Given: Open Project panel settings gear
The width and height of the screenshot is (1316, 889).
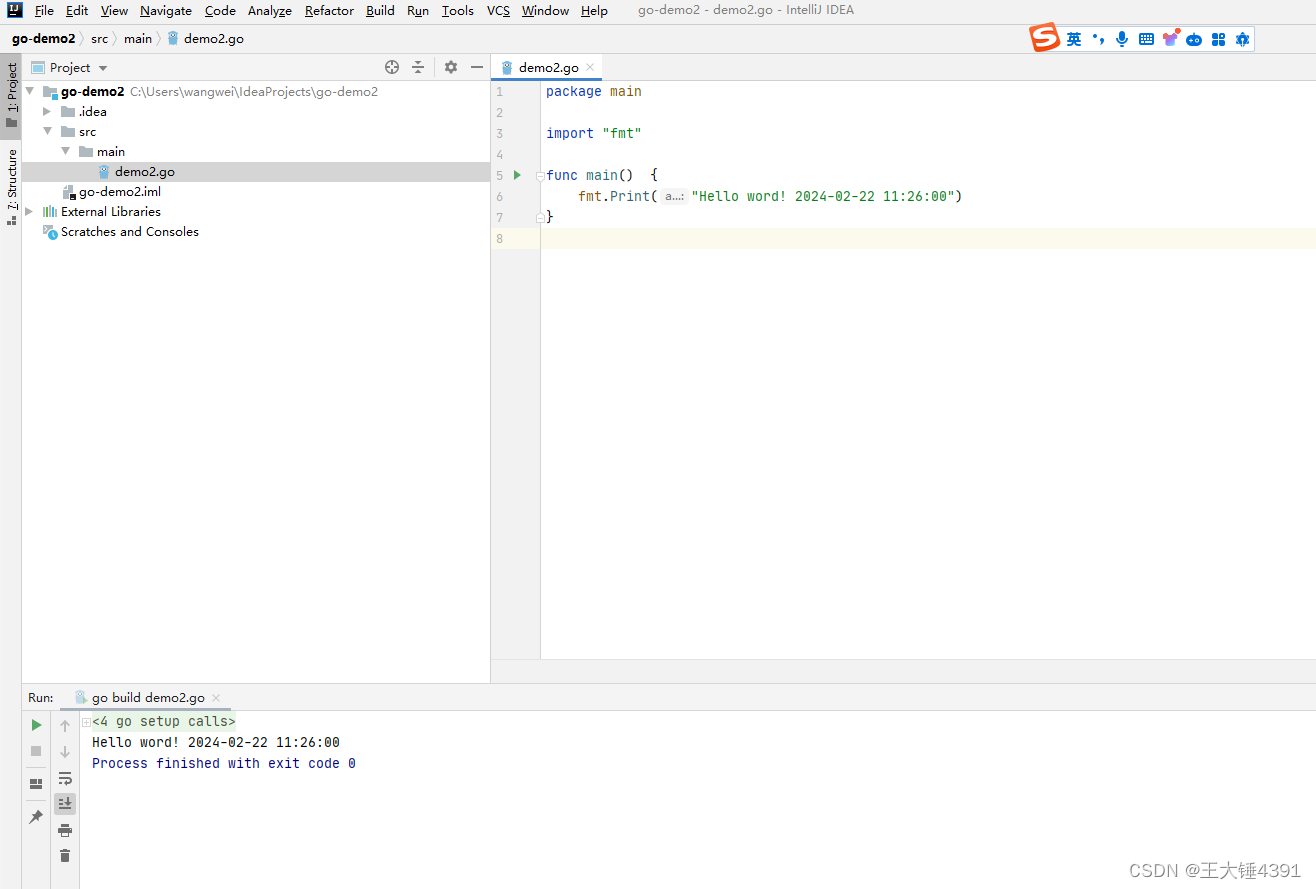Looking at the screenshot, I should [450, 67].
